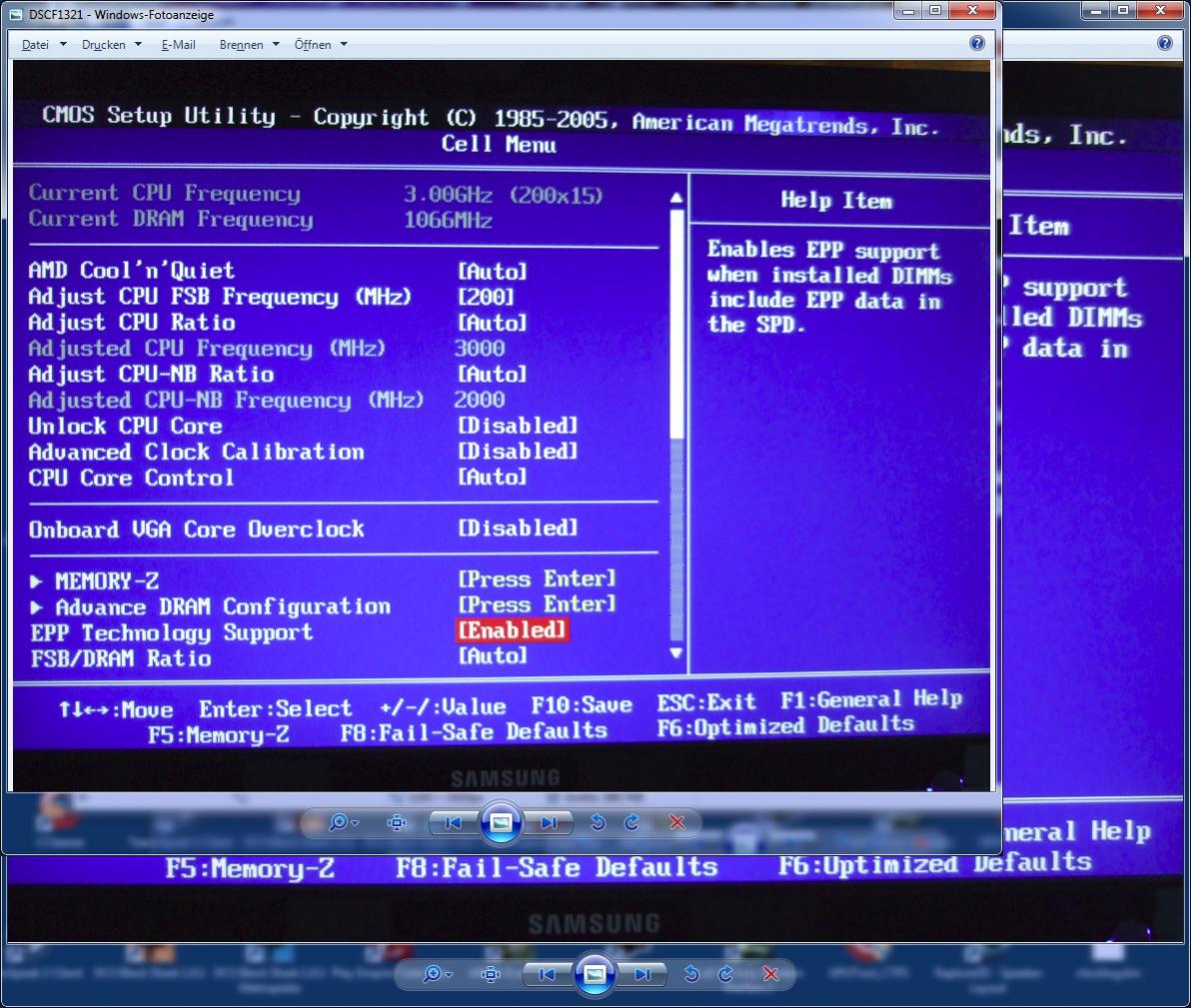Screen dimensions: 1191x1008
Task: Open the Drucken dropdown menu
Action: pyautogui.click(x=112, y=45)
